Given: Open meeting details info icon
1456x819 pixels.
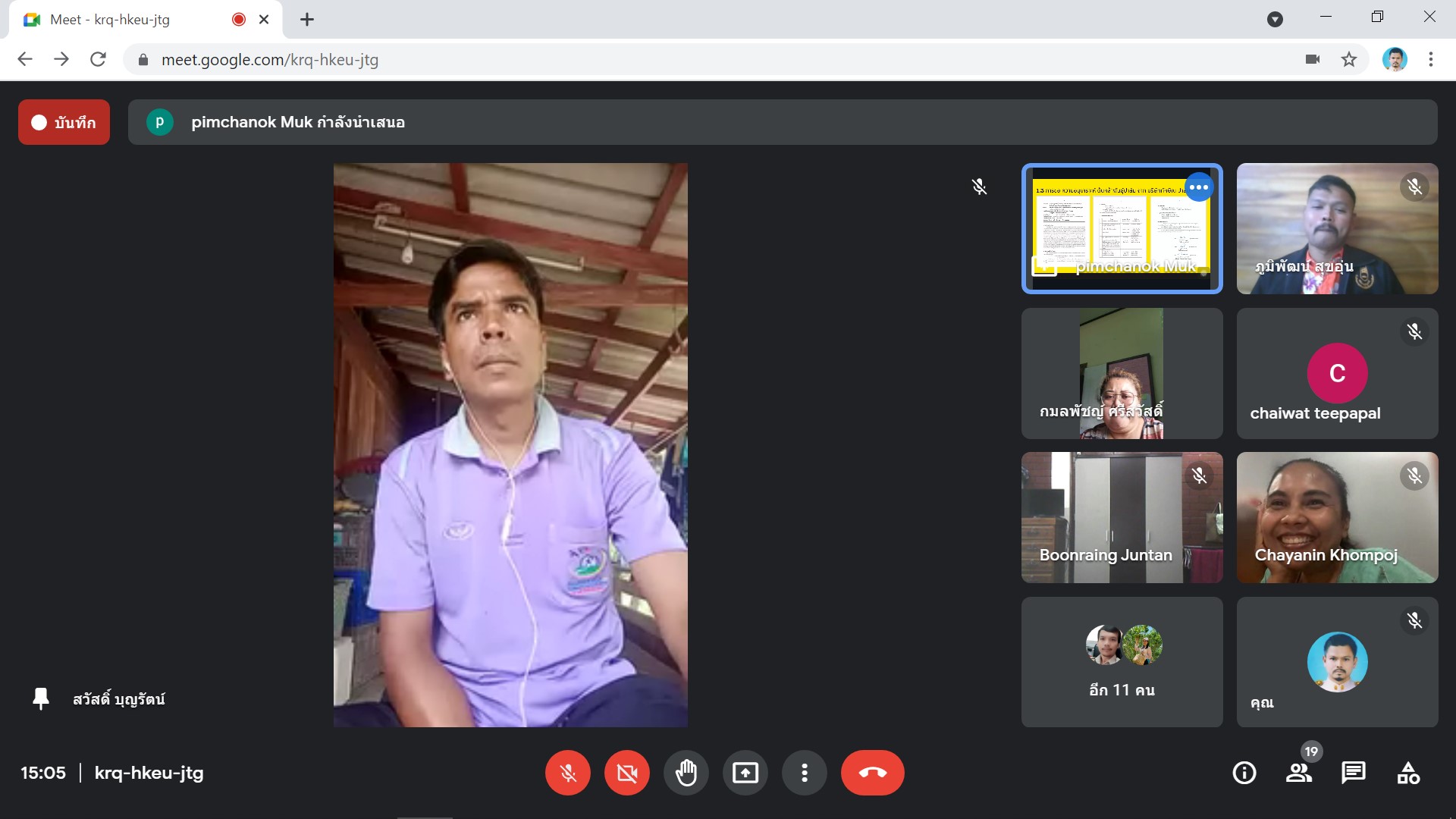Looking at the screenshot, I should tap(1244, 773).
